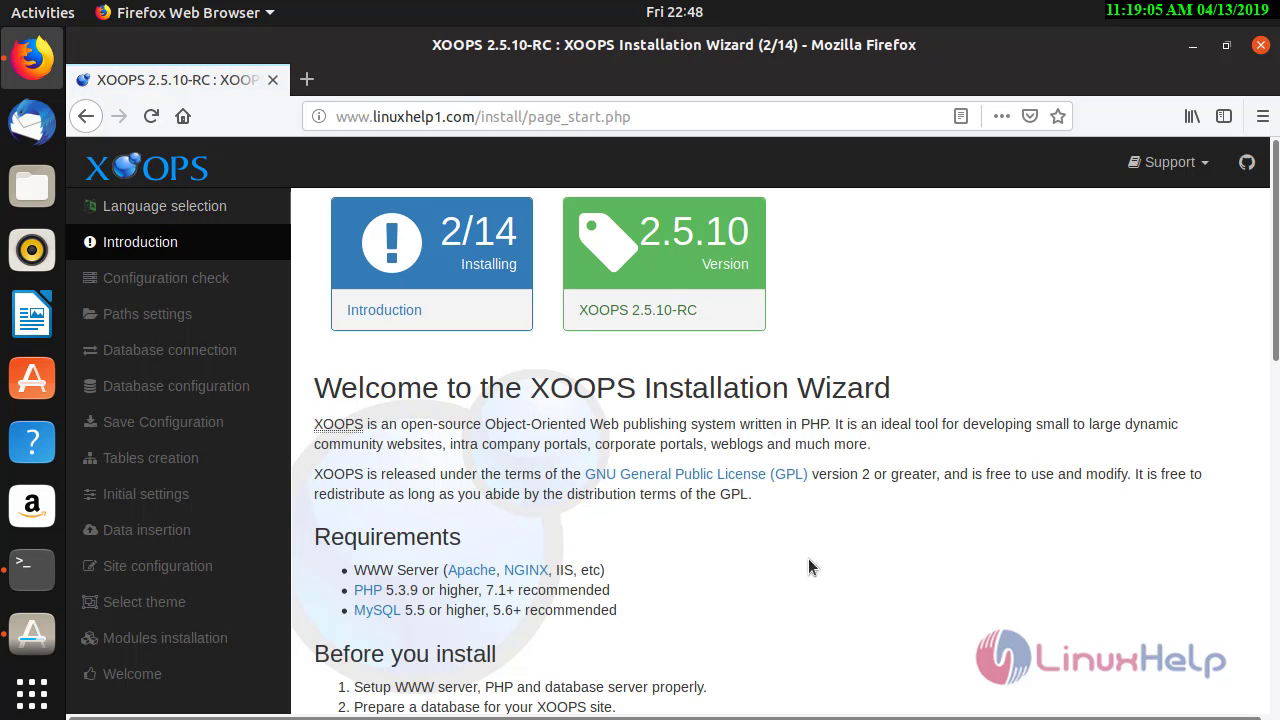This screenshot has height=720, width=1280.
Task: Click the page vertical scrollbar
Action: [1275, 250]
